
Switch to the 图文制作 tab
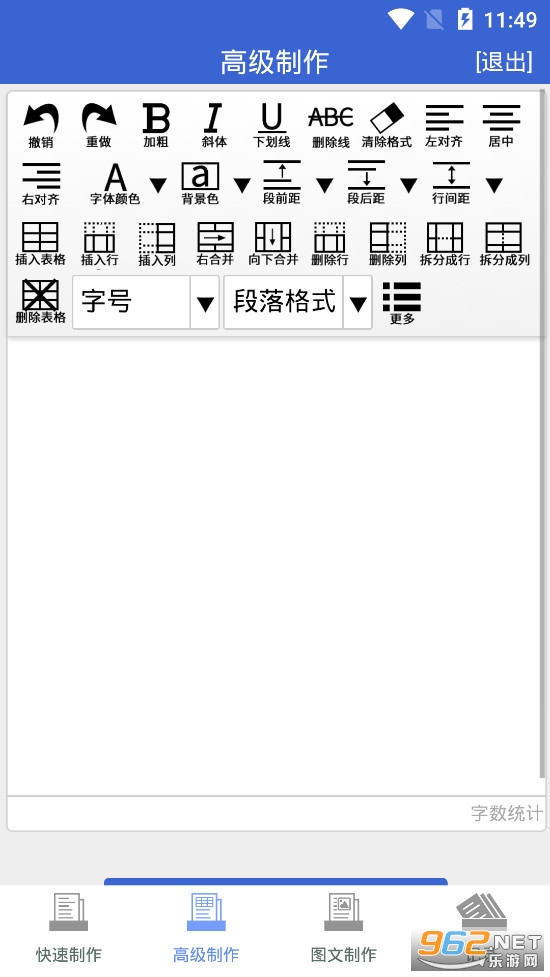pyautogui.click(x=344, y=928)
